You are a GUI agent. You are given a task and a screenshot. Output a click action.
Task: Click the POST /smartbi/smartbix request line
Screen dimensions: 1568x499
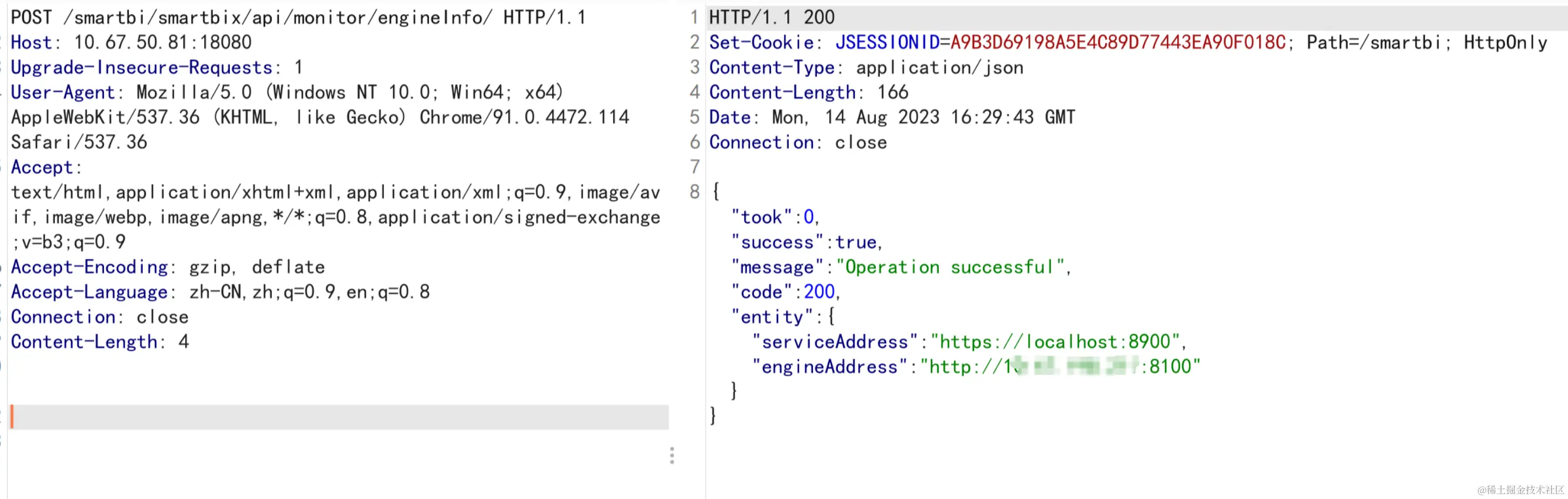pyautogui.click(x=298, y=17)
